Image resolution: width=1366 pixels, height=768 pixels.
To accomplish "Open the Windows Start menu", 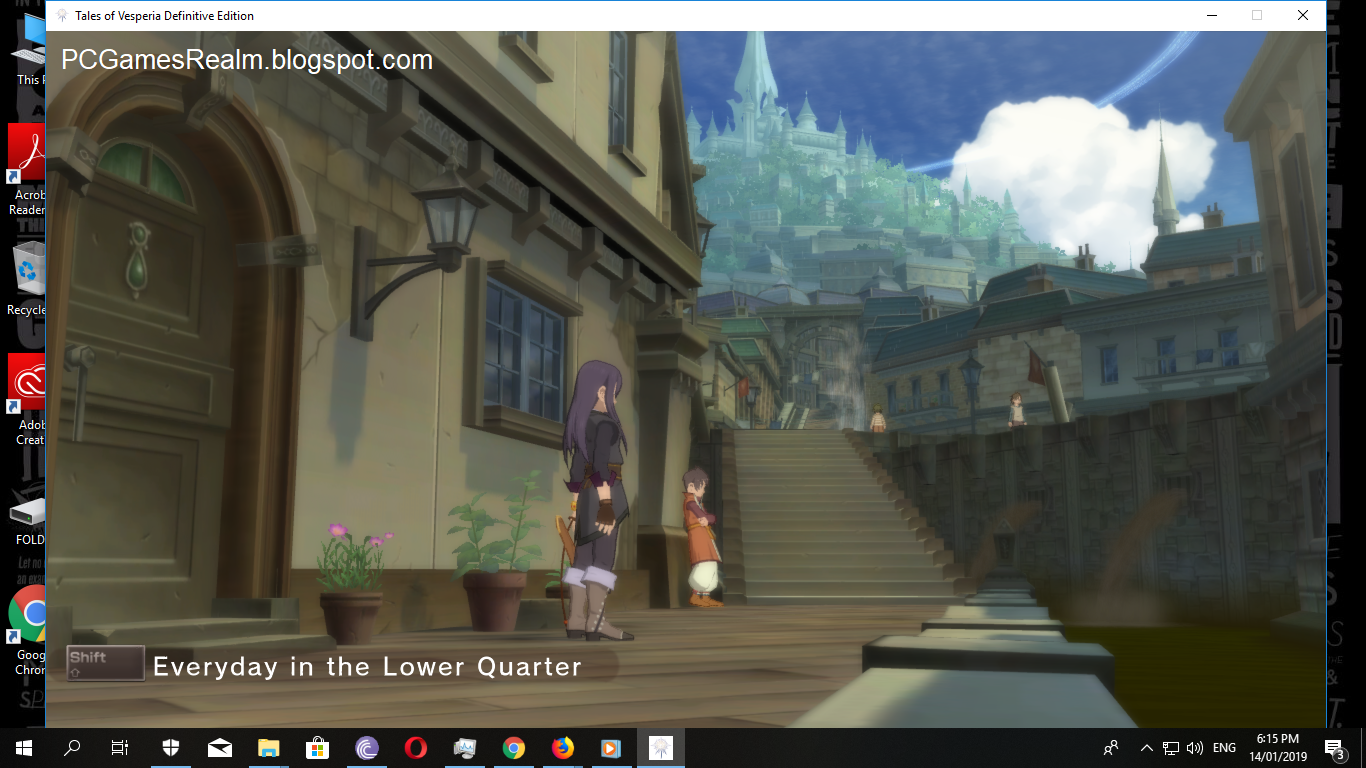I will (x=23, y=747).
